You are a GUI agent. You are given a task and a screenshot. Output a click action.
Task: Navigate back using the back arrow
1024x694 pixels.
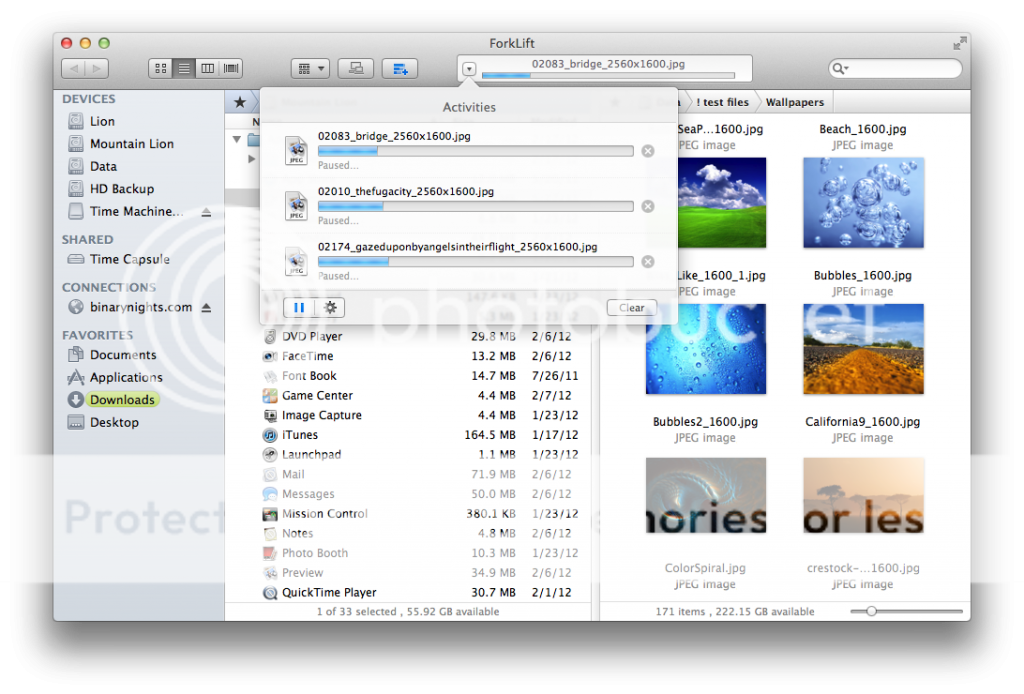click(73, 68)
